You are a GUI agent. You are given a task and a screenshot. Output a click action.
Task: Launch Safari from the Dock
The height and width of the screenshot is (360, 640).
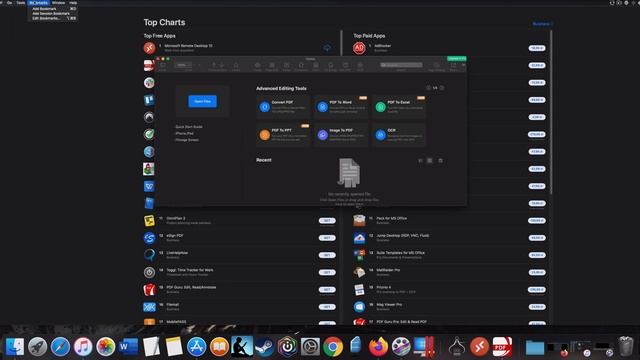point(60,347)
